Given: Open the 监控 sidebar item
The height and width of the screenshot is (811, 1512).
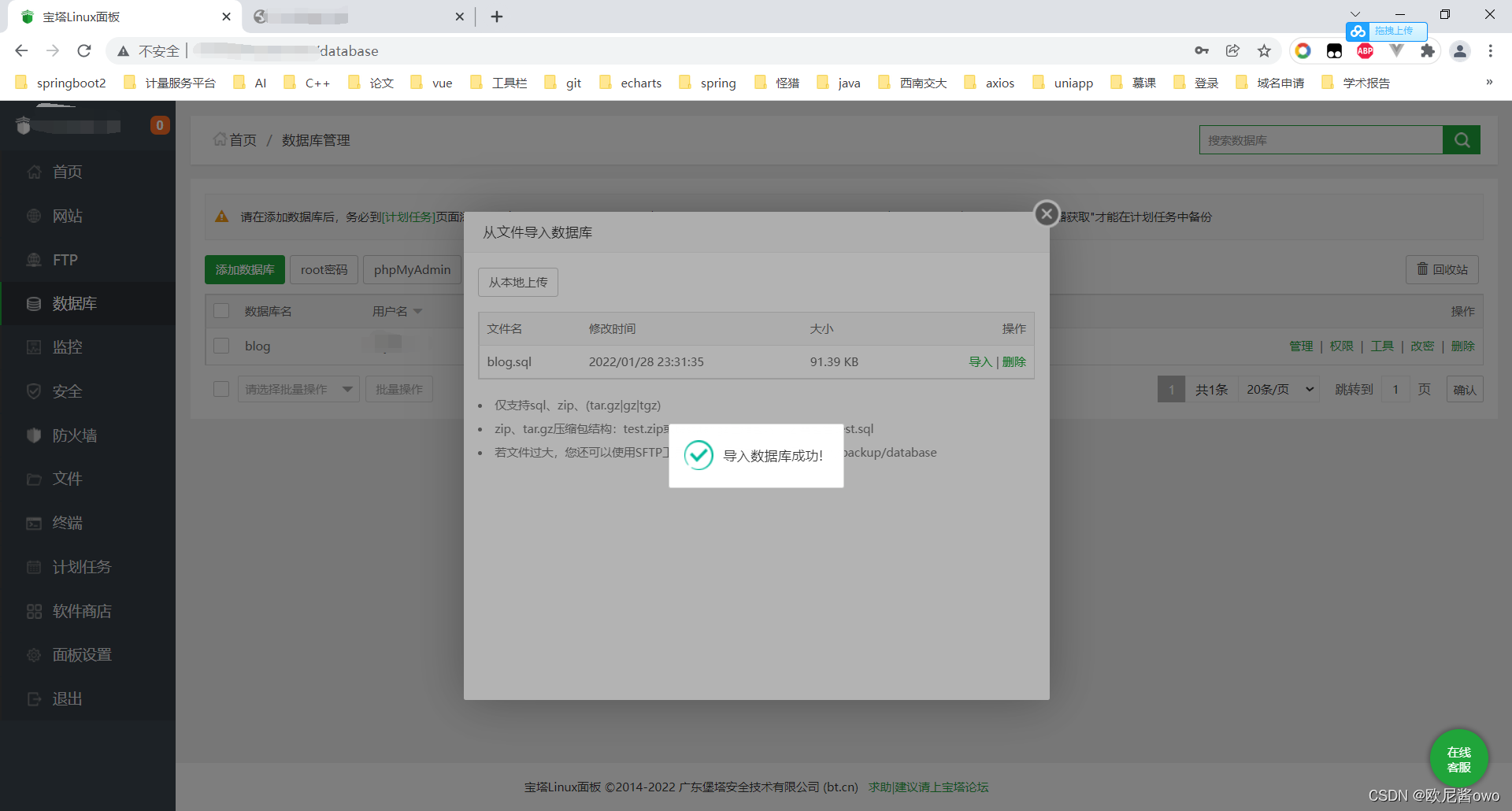Looking at the screenshot, I should (87, 347).
